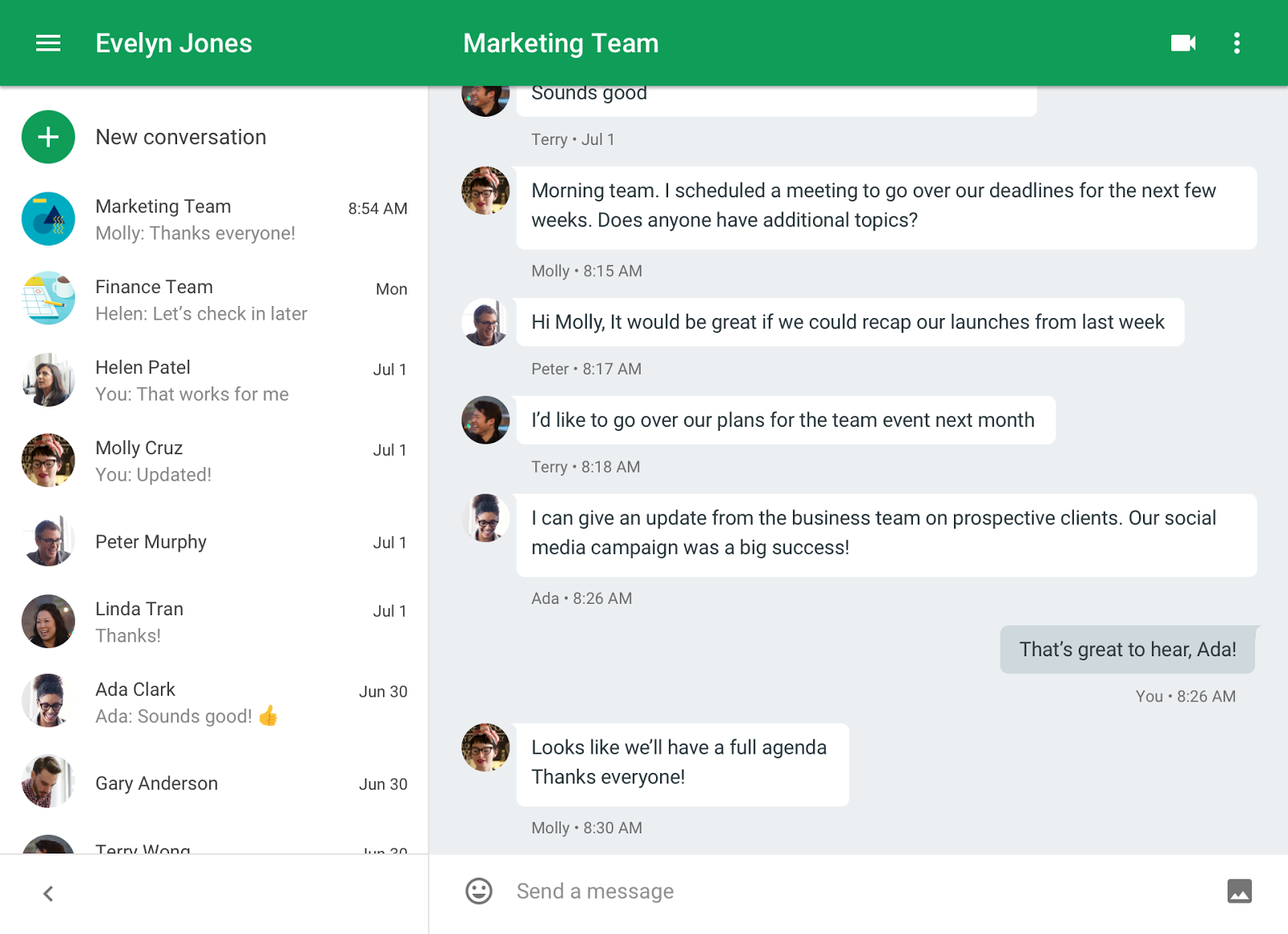Click the Marketing Team group avatar
Screen dimensions: 1288x934
pos(47,218)
